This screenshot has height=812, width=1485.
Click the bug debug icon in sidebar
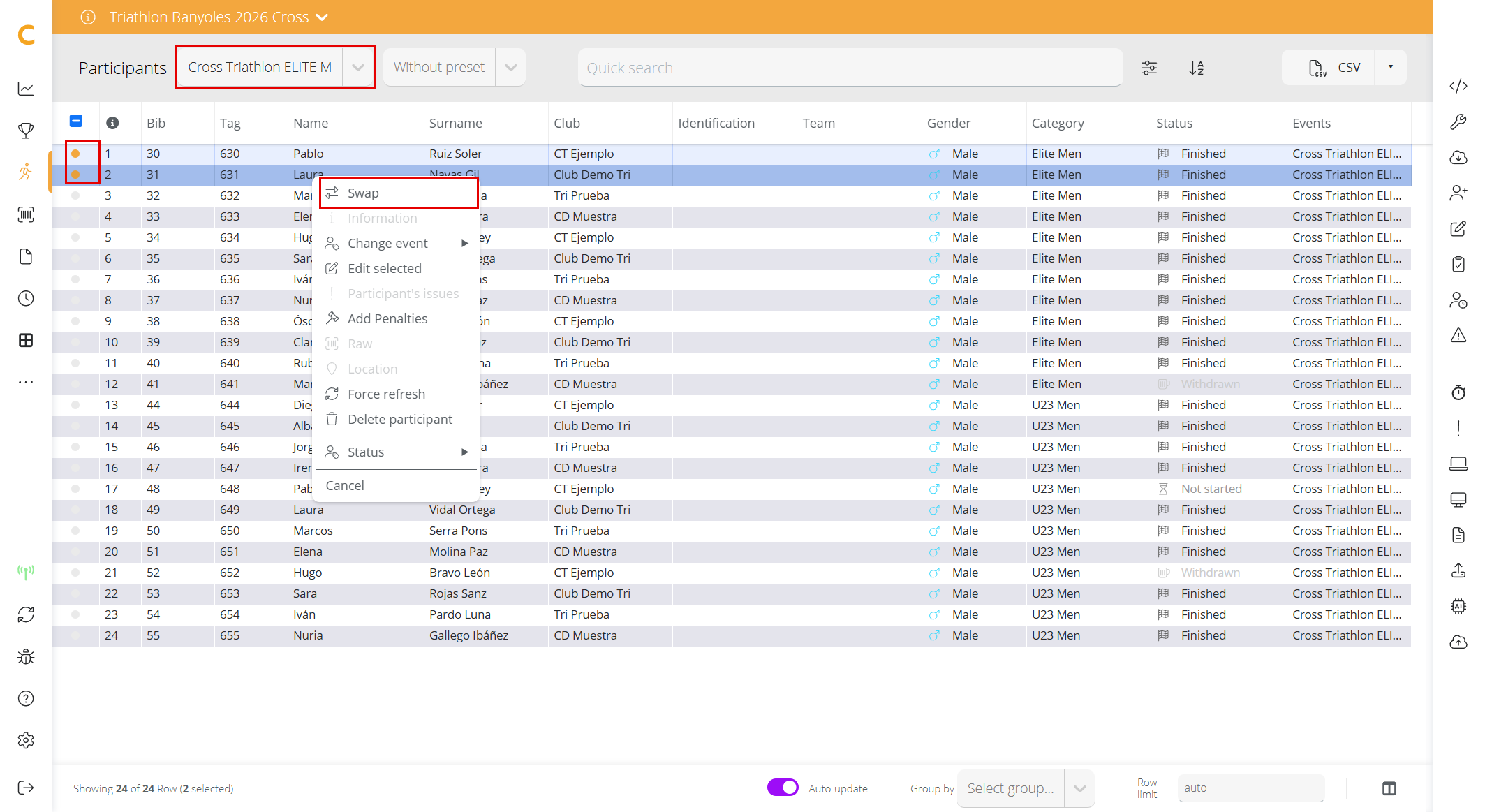click(26, 656)
